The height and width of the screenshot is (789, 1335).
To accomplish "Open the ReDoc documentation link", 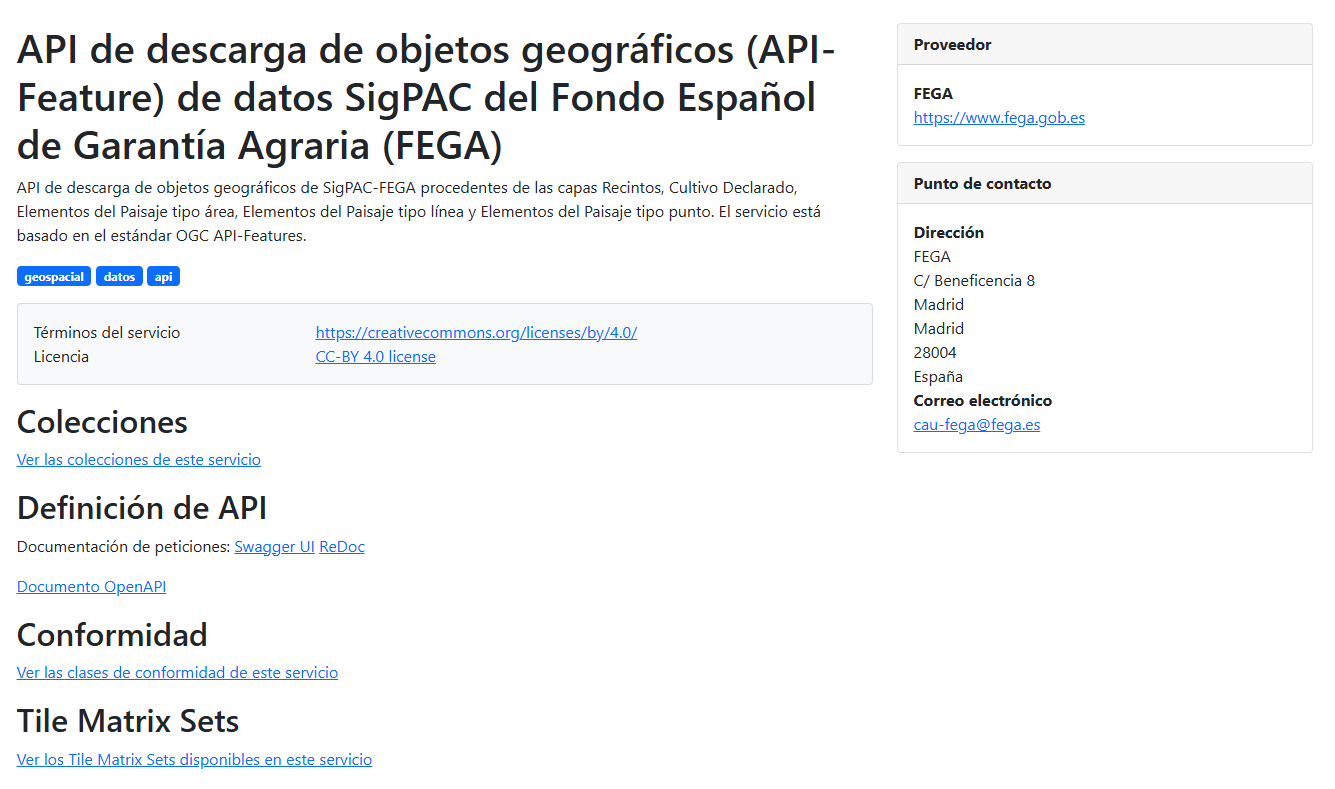I will tap(342, 547).
